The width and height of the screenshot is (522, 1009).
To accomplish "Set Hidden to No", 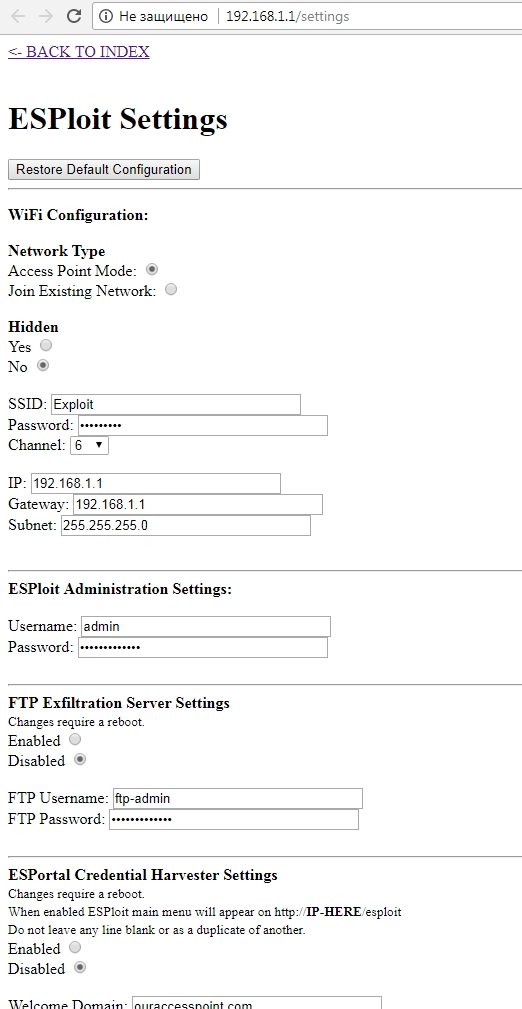I will pyautogui.click(x=42, y=366).
